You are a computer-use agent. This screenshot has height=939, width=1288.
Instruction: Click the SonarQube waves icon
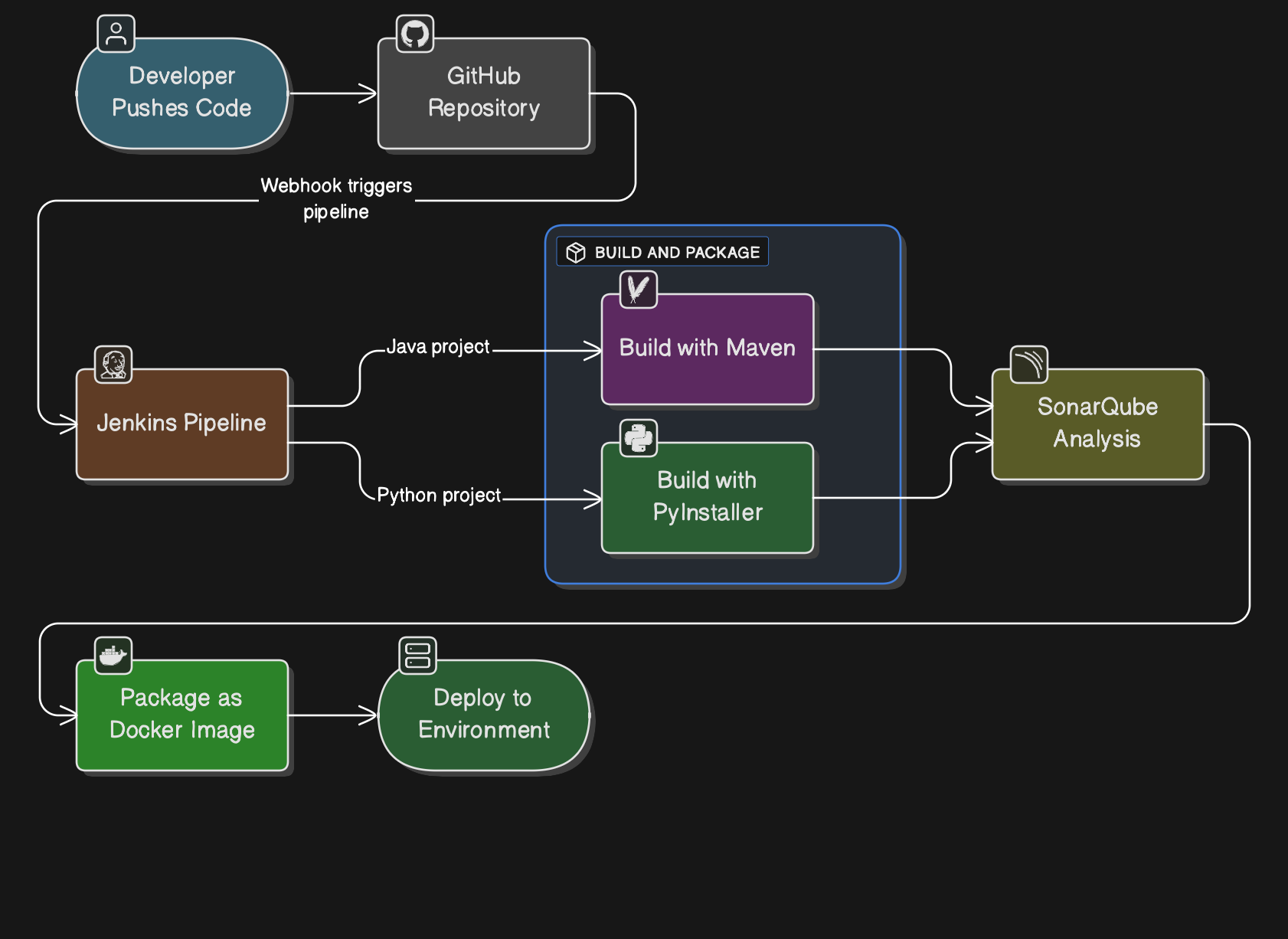tap(1029, 365)
